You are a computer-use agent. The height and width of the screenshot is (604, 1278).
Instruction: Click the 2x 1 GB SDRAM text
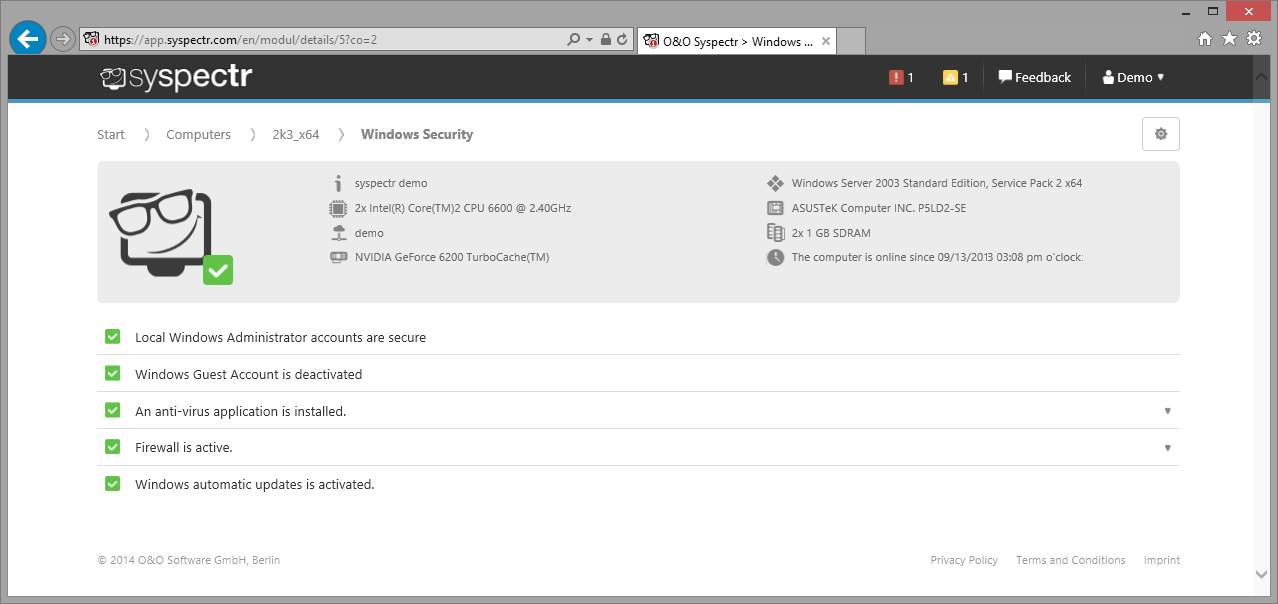pyautogui.click(x=831, y=233)
